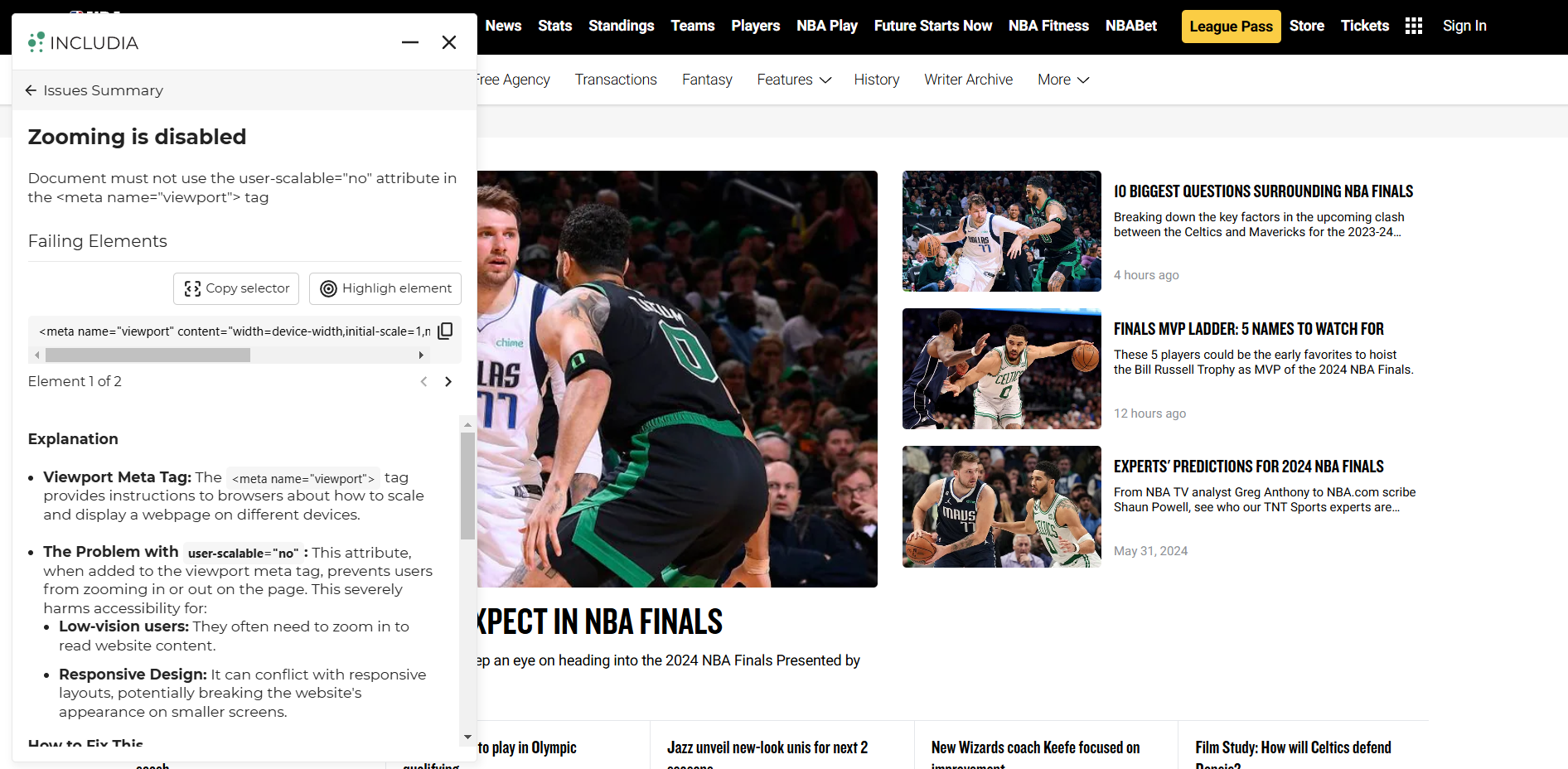Click the '12 hours ago' timestamp
This screenshot has width=1568, height=769.
1149,414
